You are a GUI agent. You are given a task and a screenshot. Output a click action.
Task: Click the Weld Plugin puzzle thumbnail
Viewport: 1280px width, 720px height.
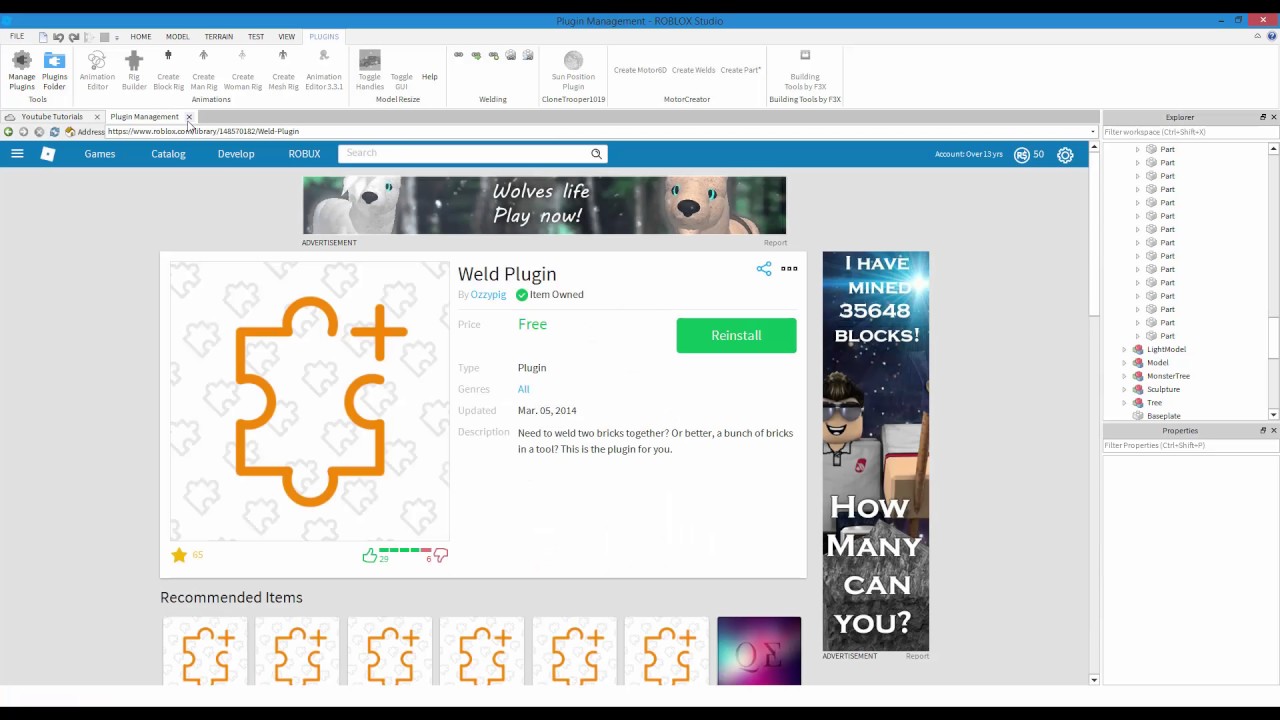(310, 401)
